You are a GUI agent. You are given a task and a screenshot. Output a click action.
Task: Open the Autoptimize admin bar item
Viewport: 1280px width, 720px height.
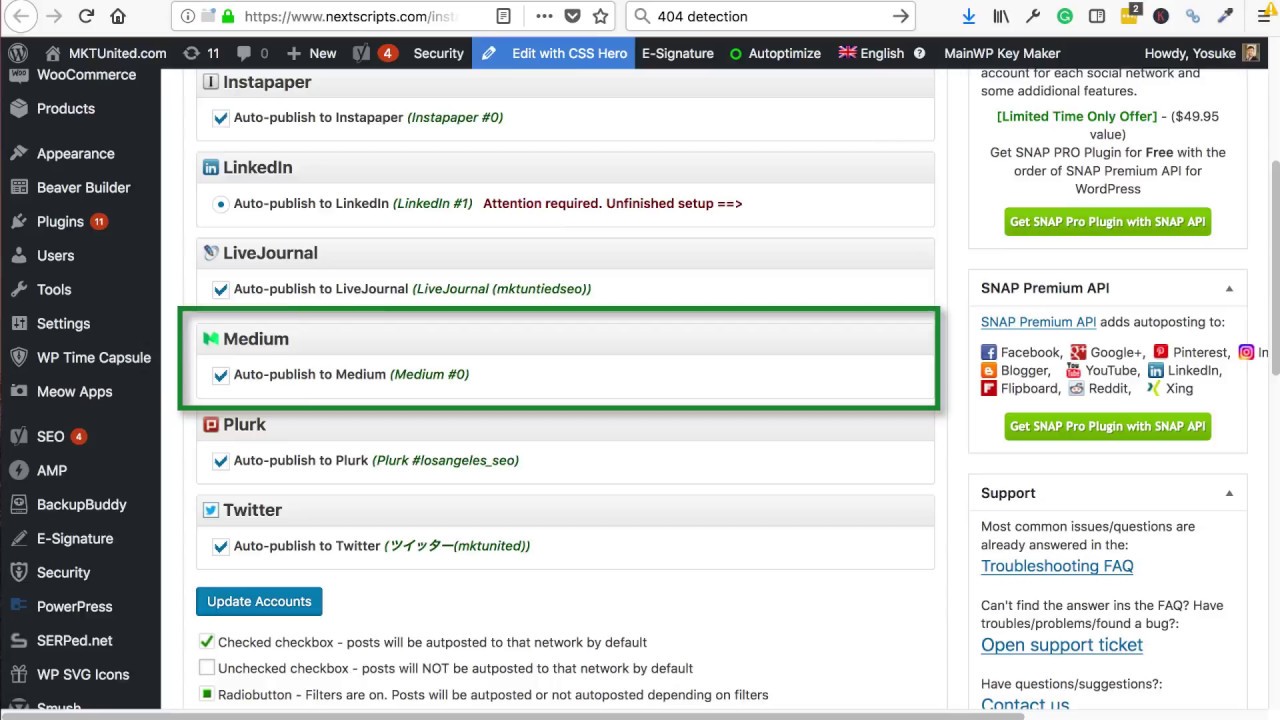coord(775,53)
